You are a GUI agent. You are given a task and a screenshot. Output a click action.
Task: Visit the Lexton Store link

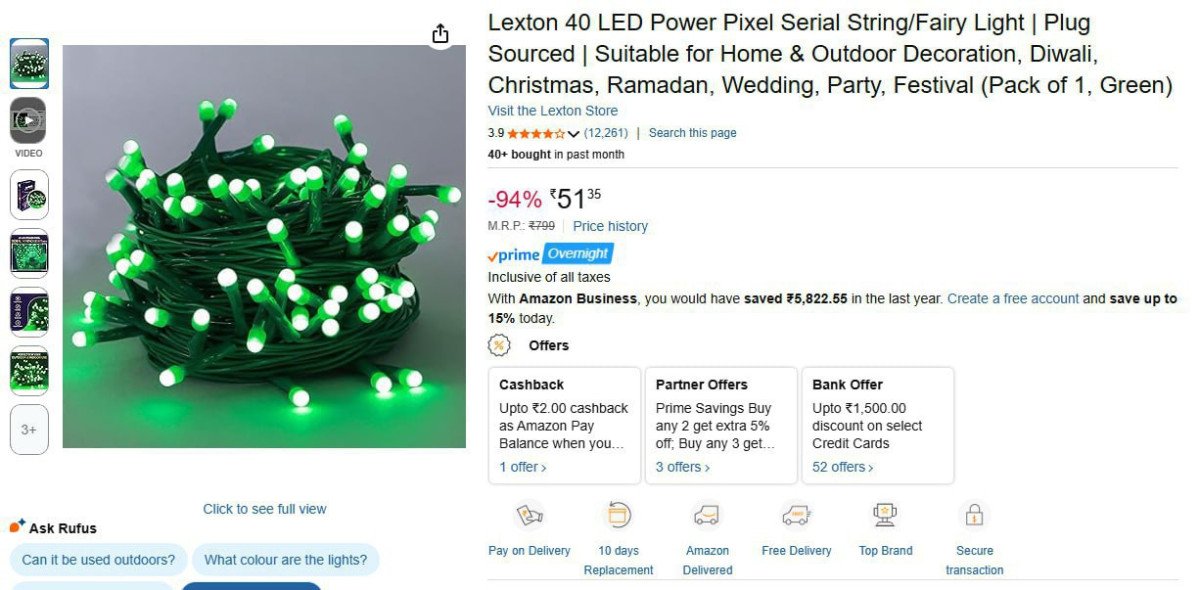[553, 111]
